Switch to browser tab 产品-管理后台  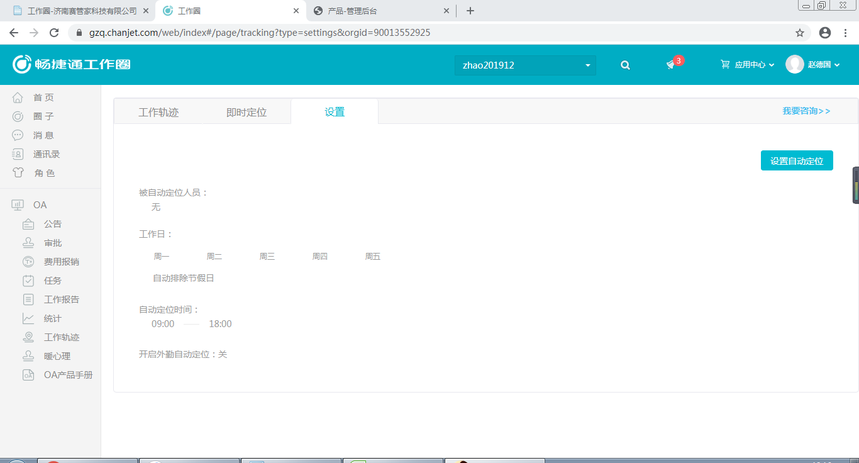click(x=352, y=11)
